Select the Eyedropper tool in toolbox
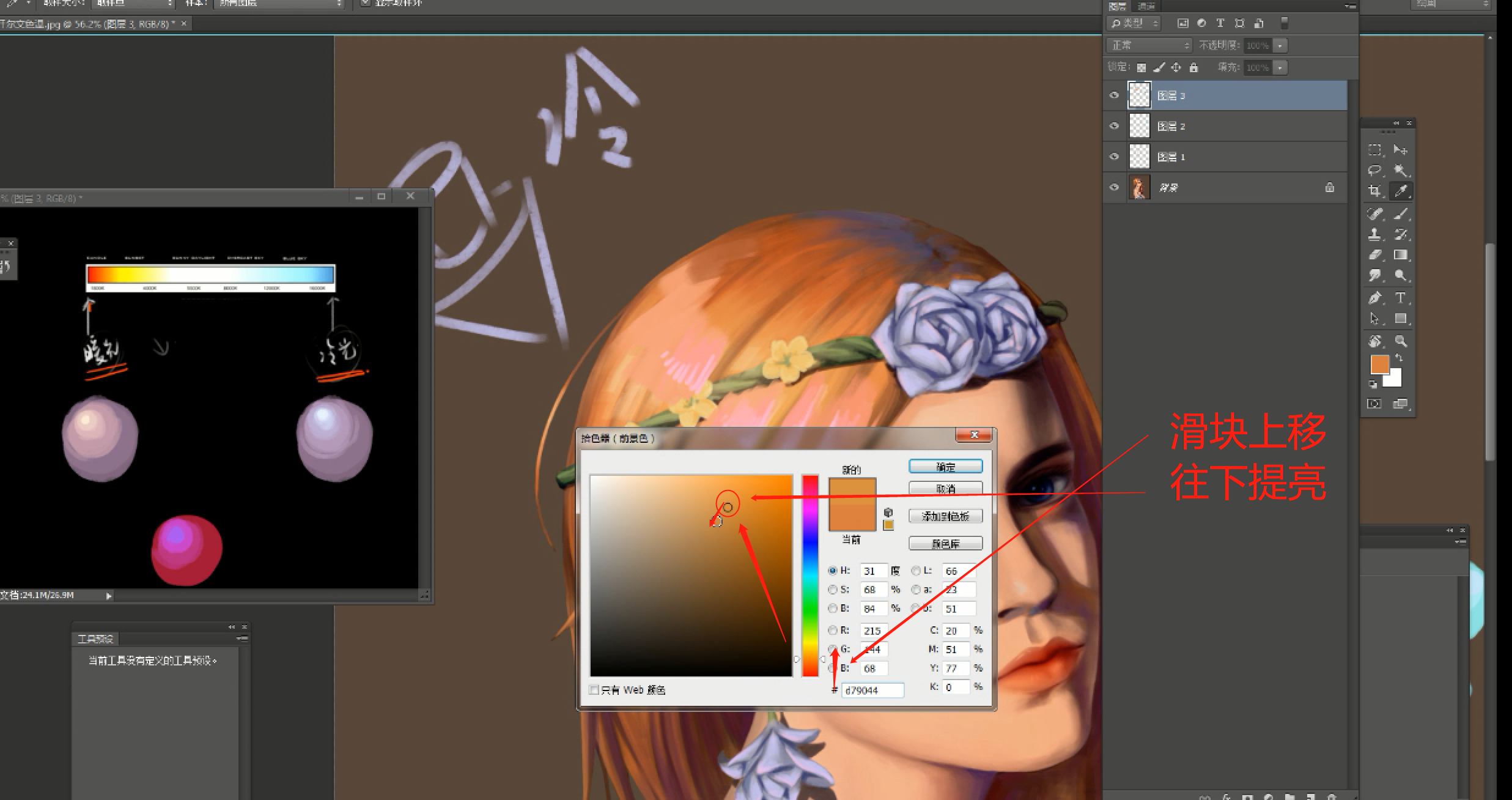1512x800 pixels. pyautogui.click(x=1401, y=191)
